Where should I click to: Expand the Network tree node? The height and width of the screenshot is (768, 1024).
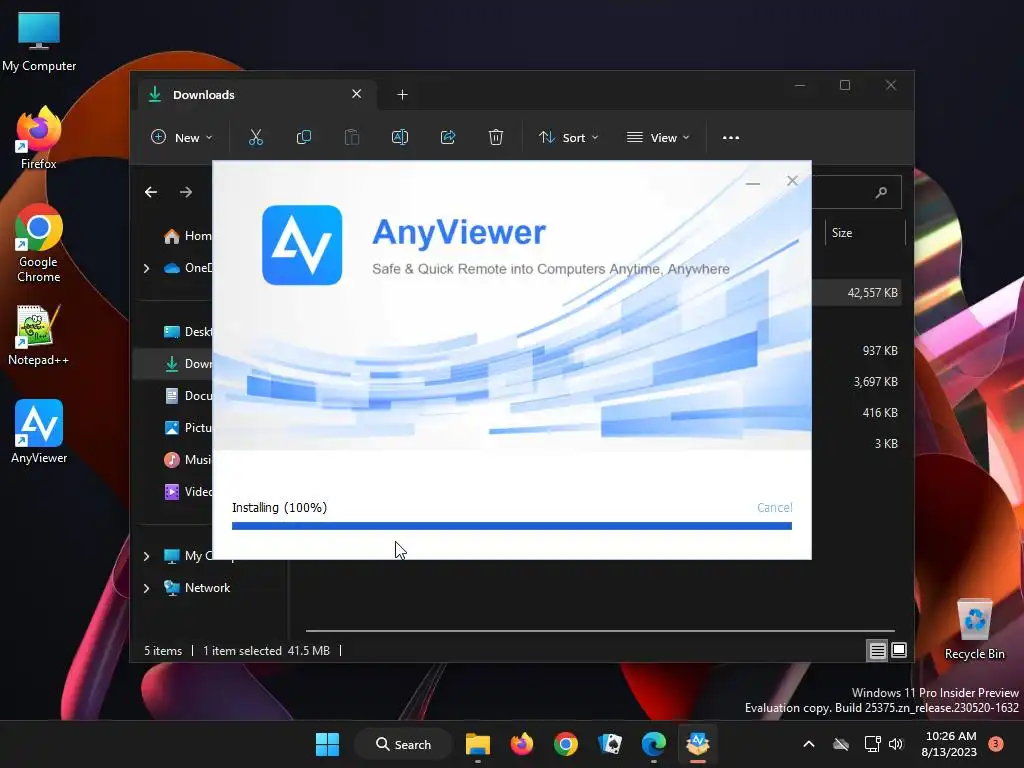click(x=146, y=588)
